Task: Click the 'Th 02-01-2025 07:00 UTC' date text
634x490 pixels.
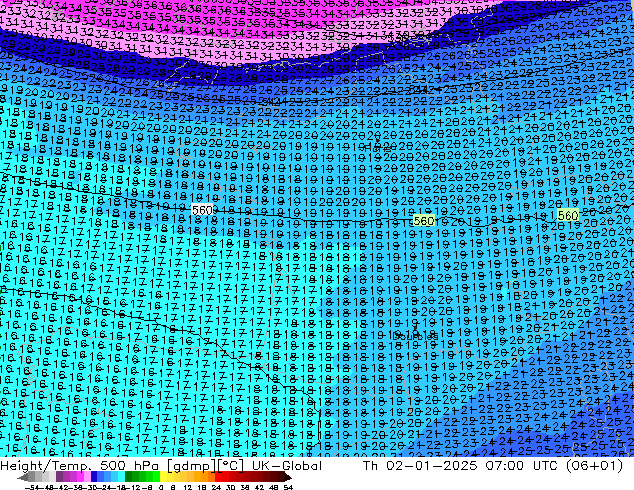Action: pyautogui.click(x=458, y=466)
